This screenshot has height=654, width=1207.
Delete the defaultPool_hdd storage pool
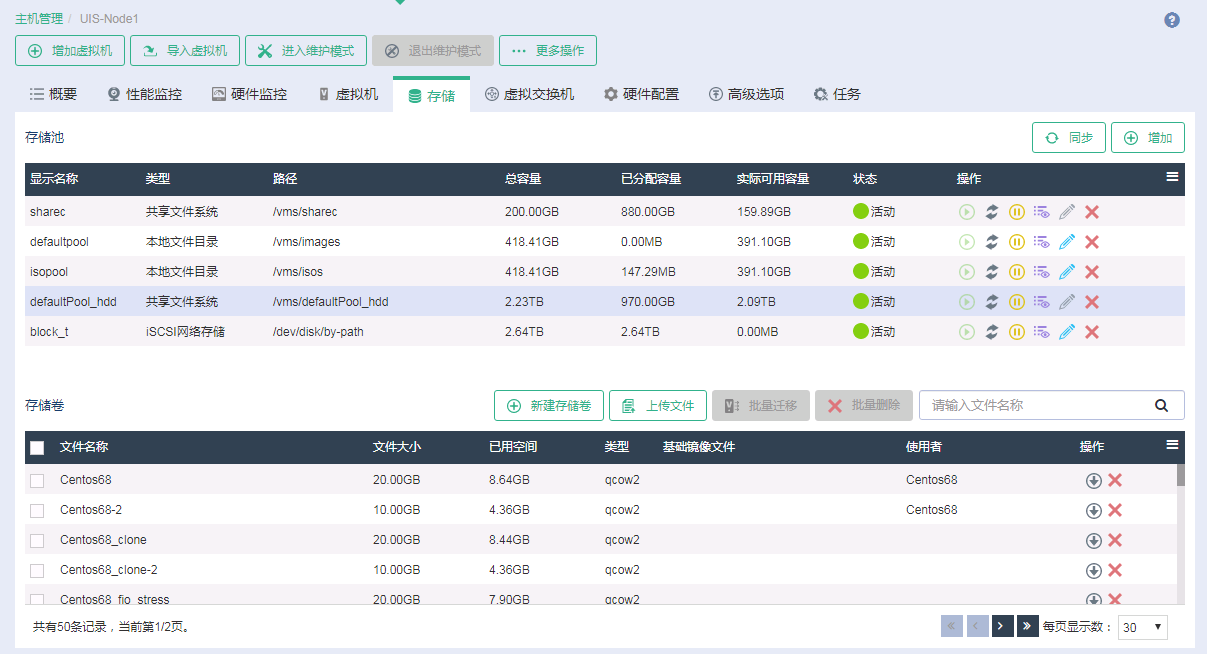1092,302
